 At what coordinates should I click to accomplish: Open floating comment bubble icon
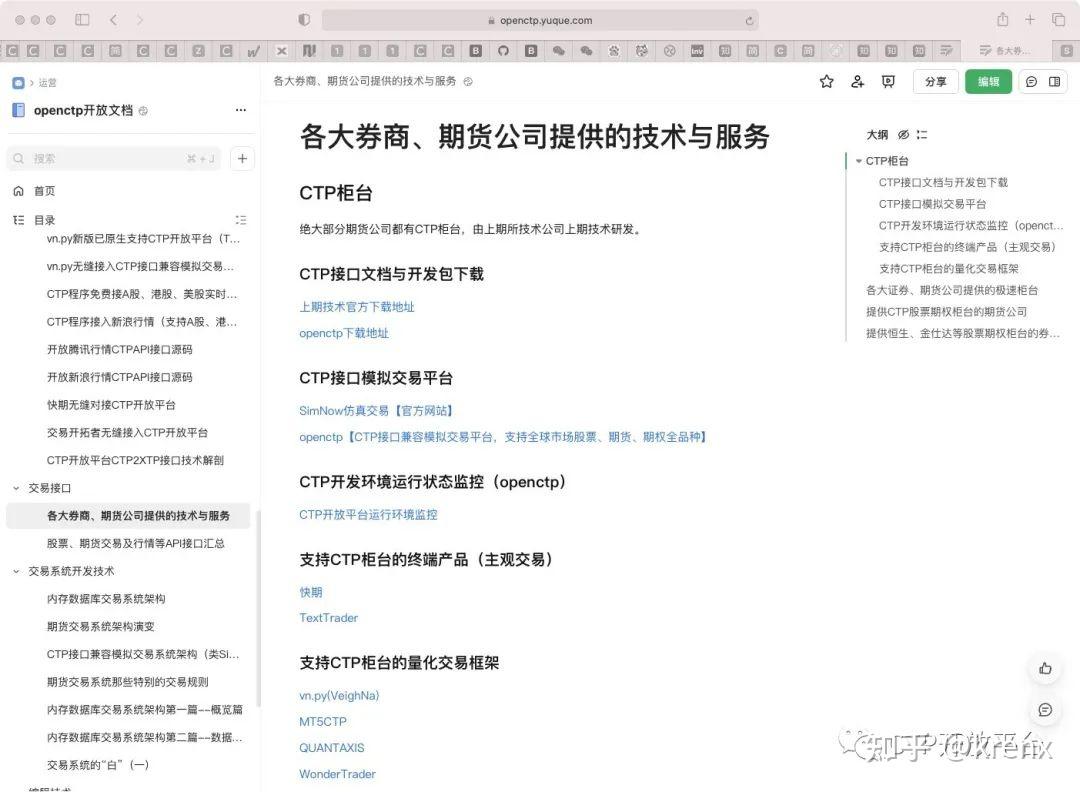pyautogui.click(x=1045, y=709)
